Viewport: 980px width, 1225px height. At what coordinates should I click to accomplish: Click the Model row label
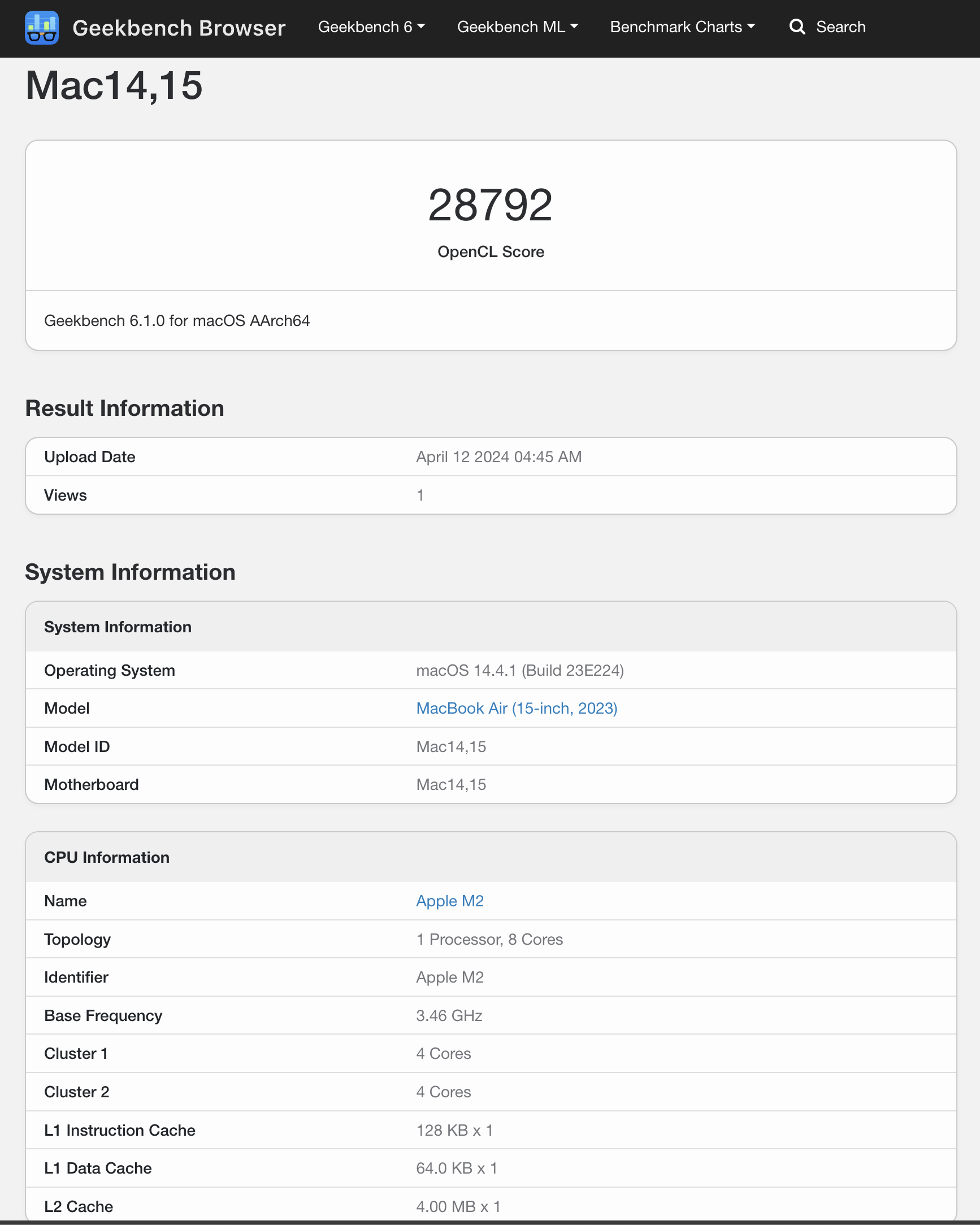tap(67, 708)
